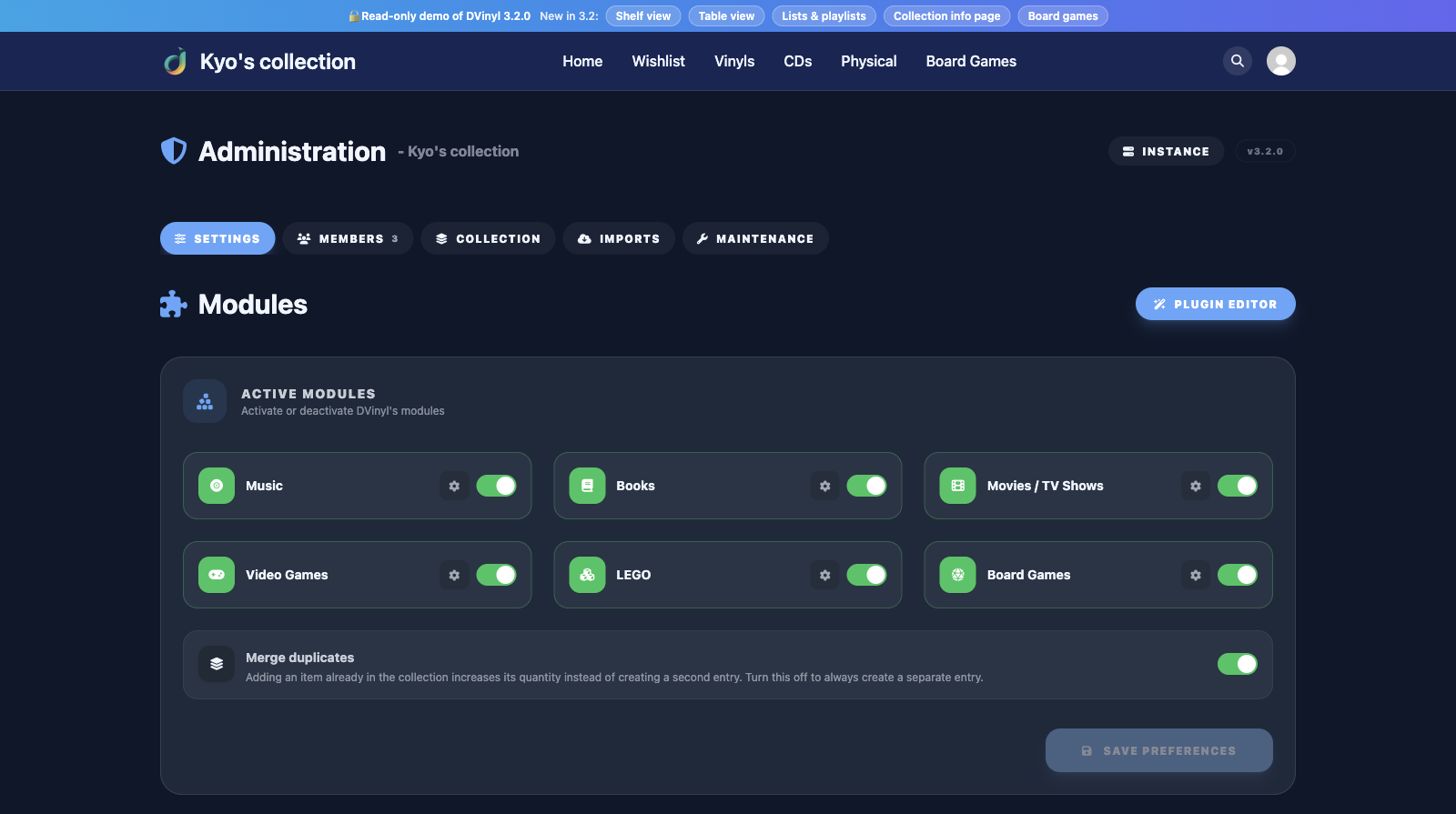Open Music module gear settings
Viewport: 1456px width, 814px height.
(x=454, y=486)
